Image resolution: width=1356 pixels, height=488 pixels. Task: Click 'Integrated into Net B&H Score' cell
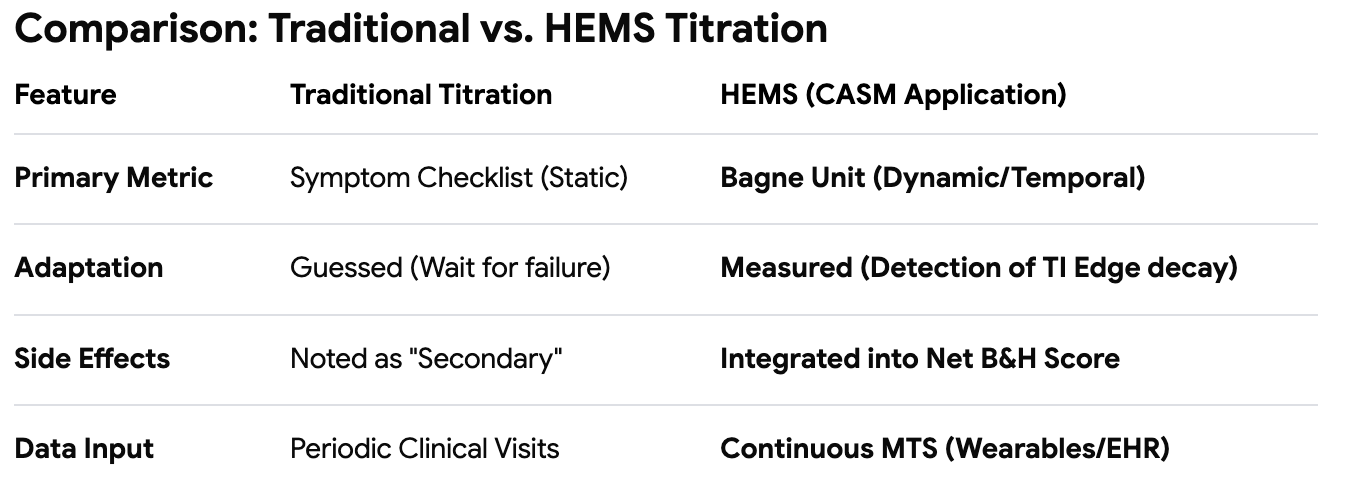(x=920, y=358)
